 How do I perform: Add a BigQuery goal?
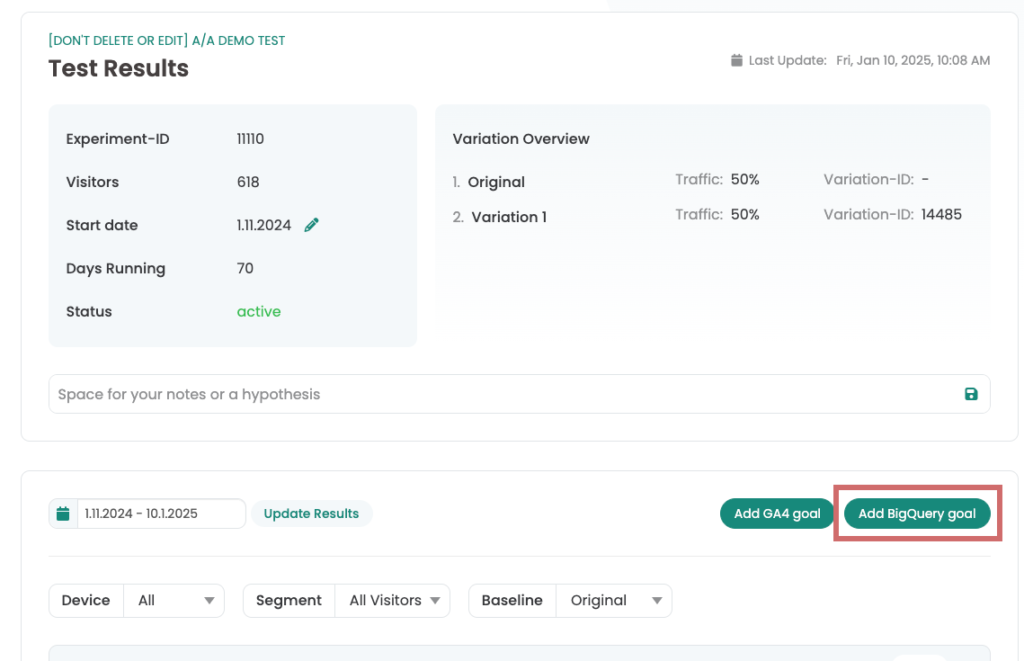tap(917, 513)
